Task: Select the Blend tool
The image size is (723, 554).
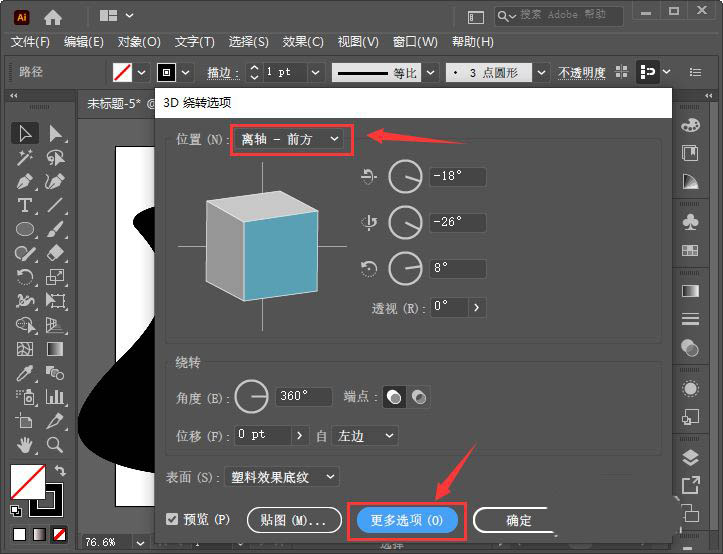Action: 55,373
